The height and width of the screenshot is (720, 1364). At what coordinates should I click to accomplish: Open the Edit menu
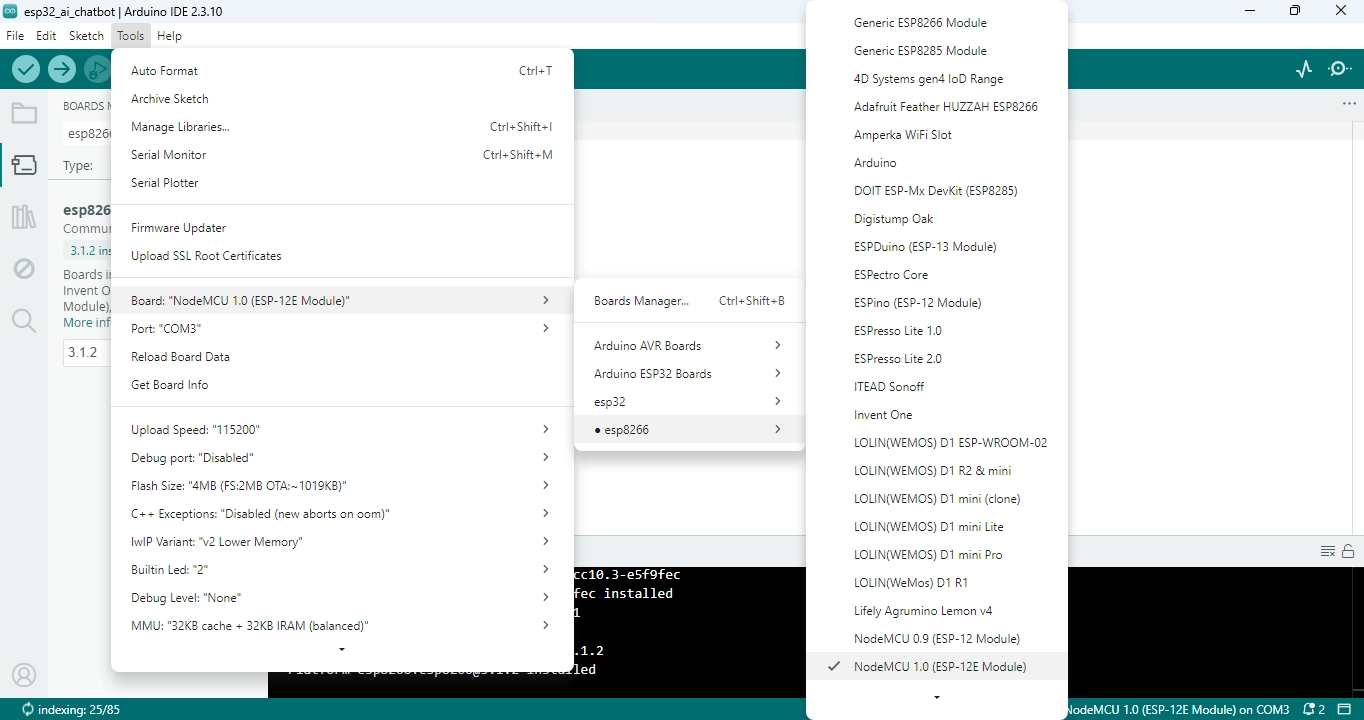pyautogui.click(x=46, y=36)
